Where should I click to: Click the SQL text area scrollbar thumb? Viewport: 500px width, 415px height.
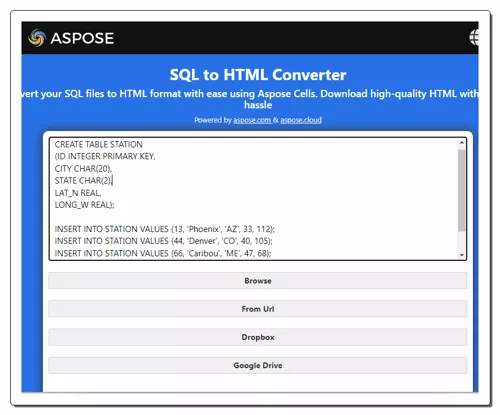pos(461,190)
